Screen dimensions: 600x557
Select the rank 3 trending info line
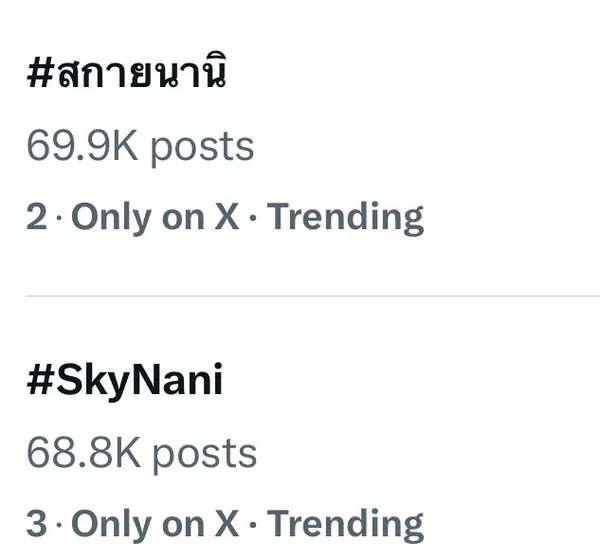pos(225,523)
